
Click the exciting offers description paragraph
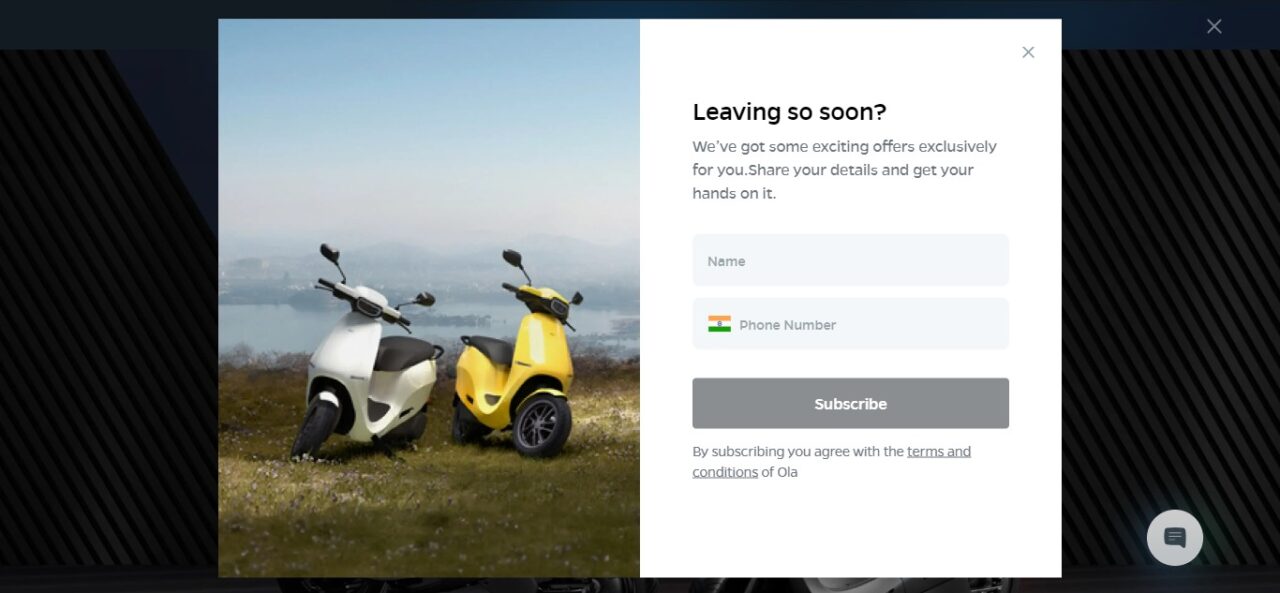click(x=845, y=170)
